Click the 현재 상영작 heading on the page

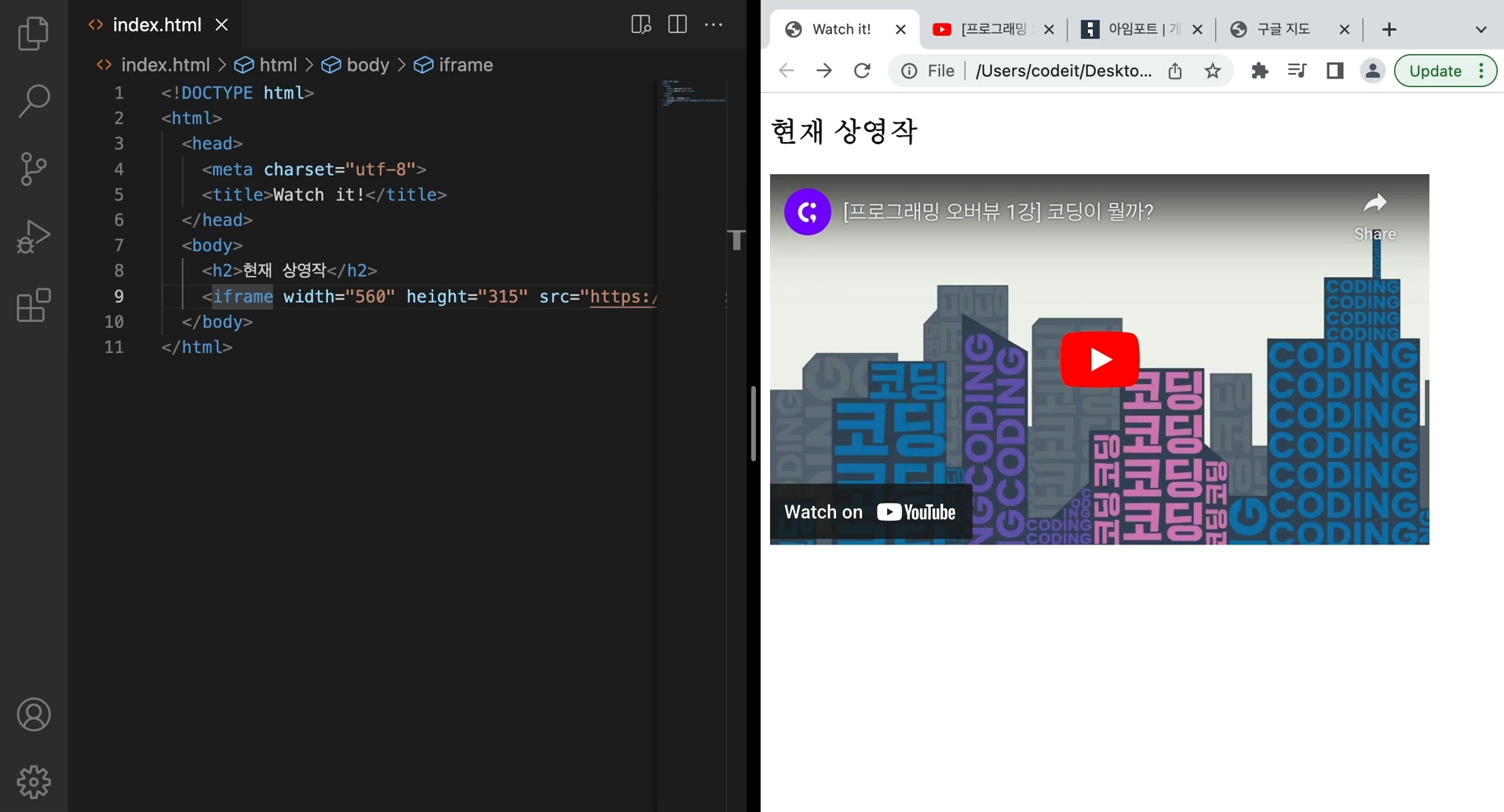coord(844,131)
